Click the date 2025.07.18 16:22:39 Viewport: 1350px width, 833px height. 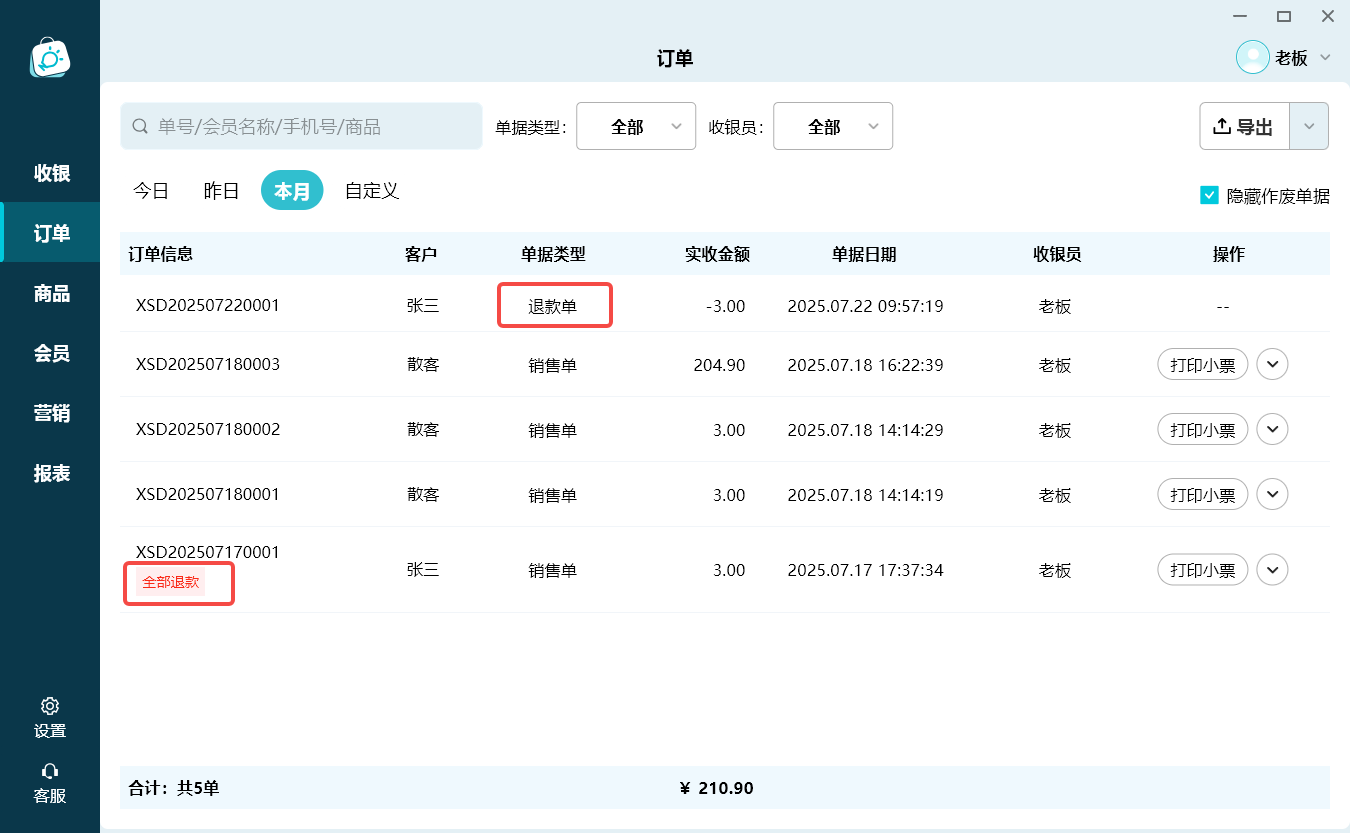(x=866, y=365)
